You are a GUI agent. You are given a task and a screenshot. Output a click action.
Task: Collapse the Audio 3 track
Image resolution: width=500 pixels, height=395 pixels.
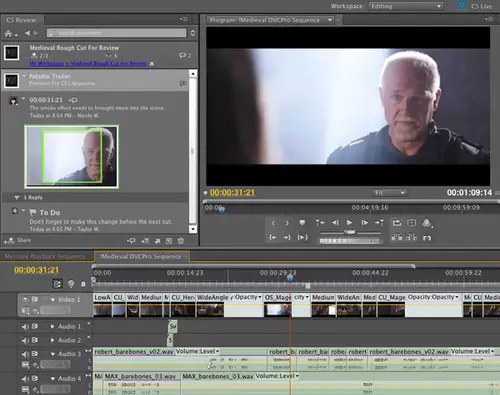click(52, 354)
